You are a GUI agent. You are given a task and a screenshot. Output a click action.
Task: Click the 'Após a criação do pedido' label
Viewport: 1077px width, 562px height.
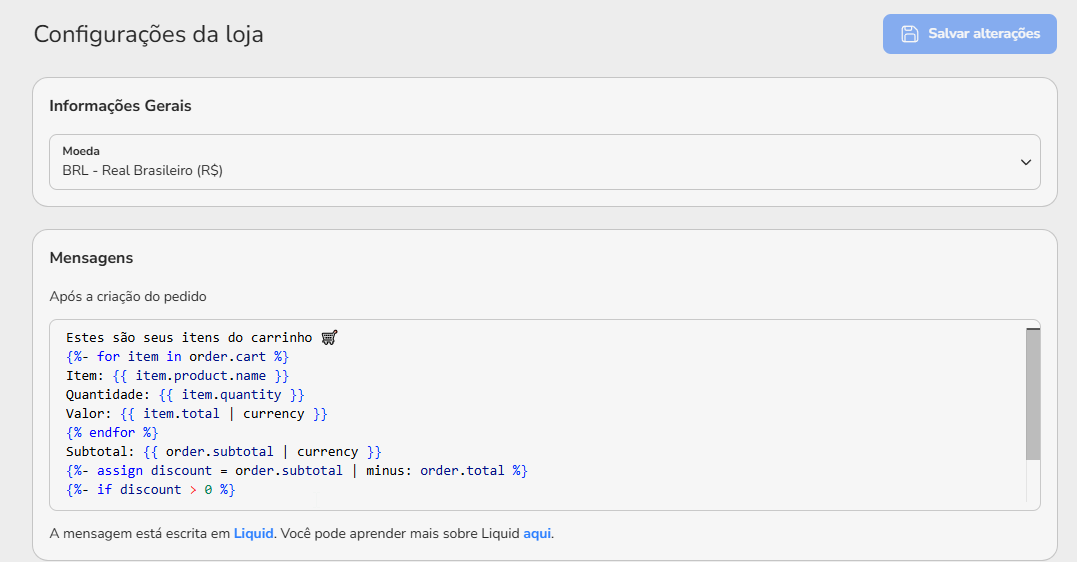point(128,296)
